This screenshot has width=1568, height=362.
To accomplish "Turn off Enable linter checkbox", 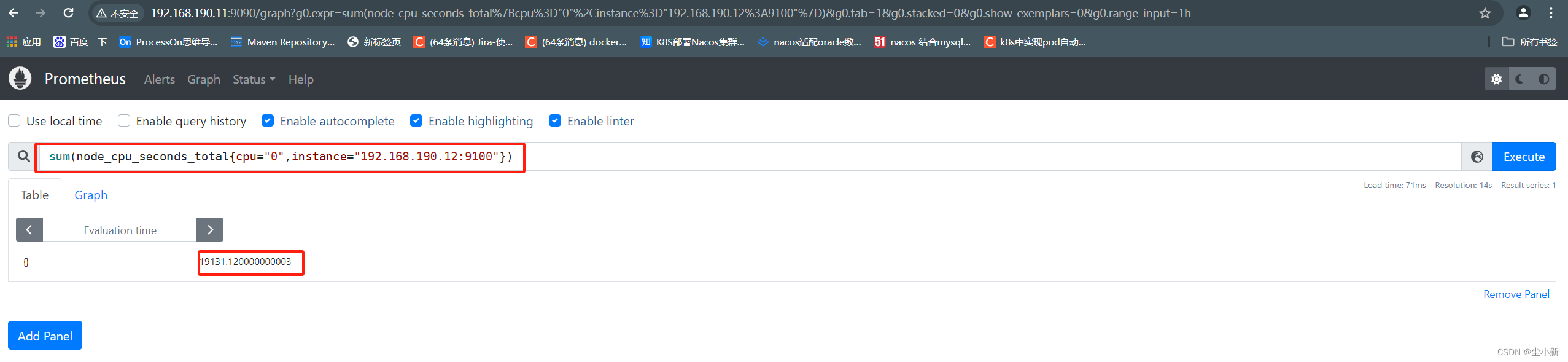I will click(x=555, y=120).
